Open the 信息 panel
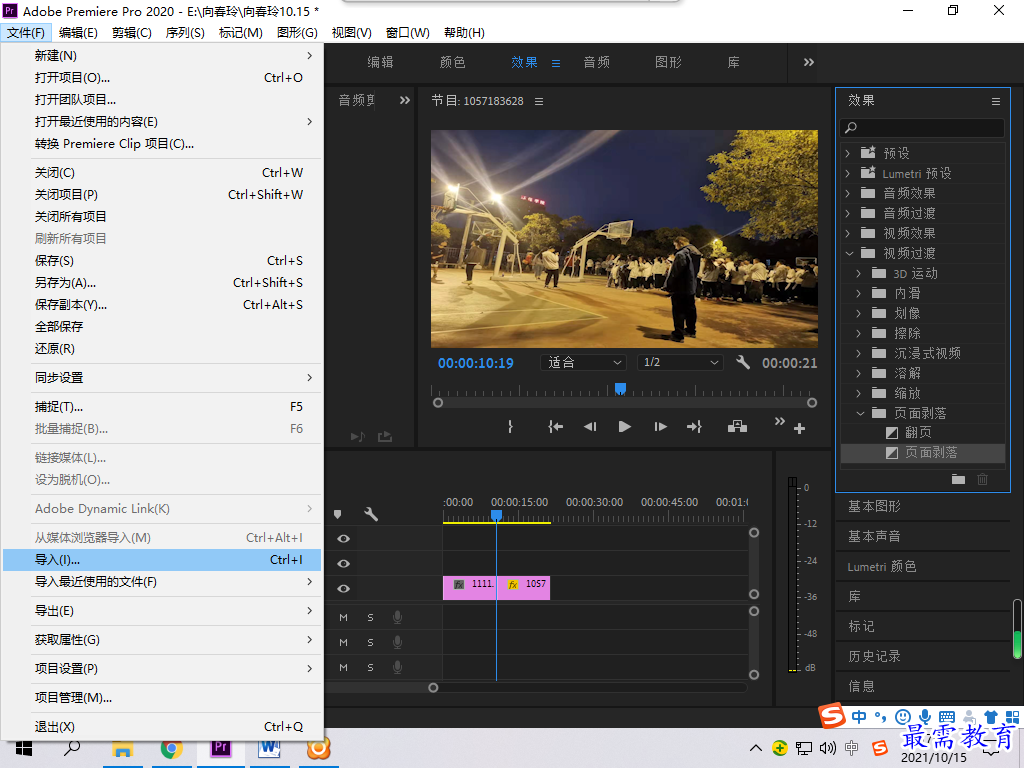Screen dimensions: 1024x768 tap(861, 686)
